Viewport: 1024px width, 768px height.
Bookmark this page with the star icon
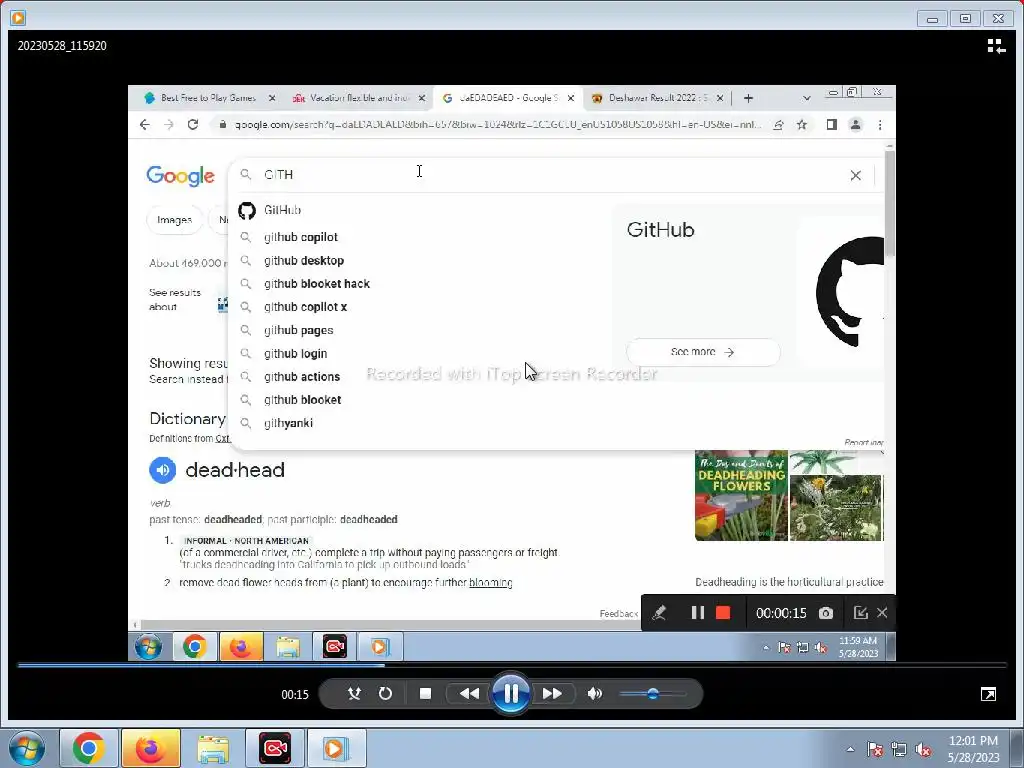click(802, 125)
